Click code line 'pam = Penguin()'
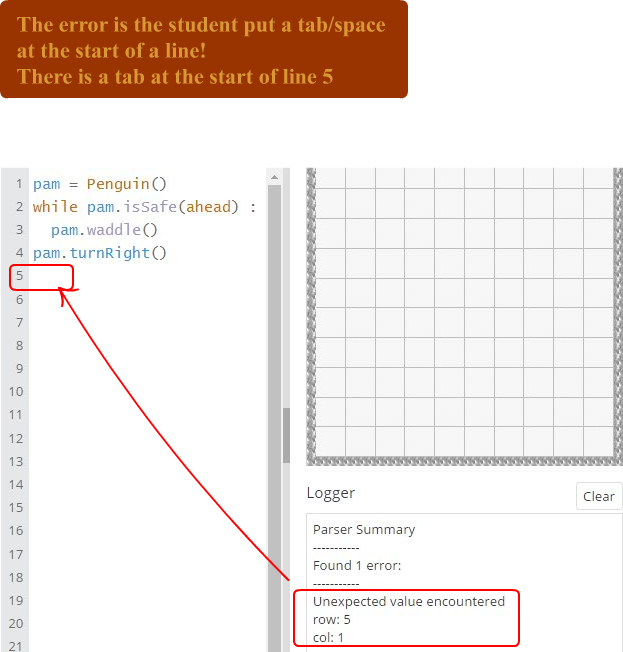623x652 pixels. pyautogui.click(x=99, y=184)
